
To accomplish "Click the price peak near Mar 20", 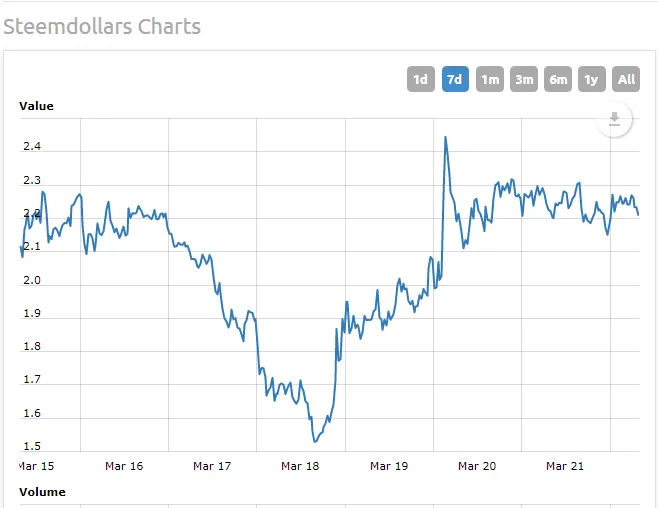I will (445, 137).
